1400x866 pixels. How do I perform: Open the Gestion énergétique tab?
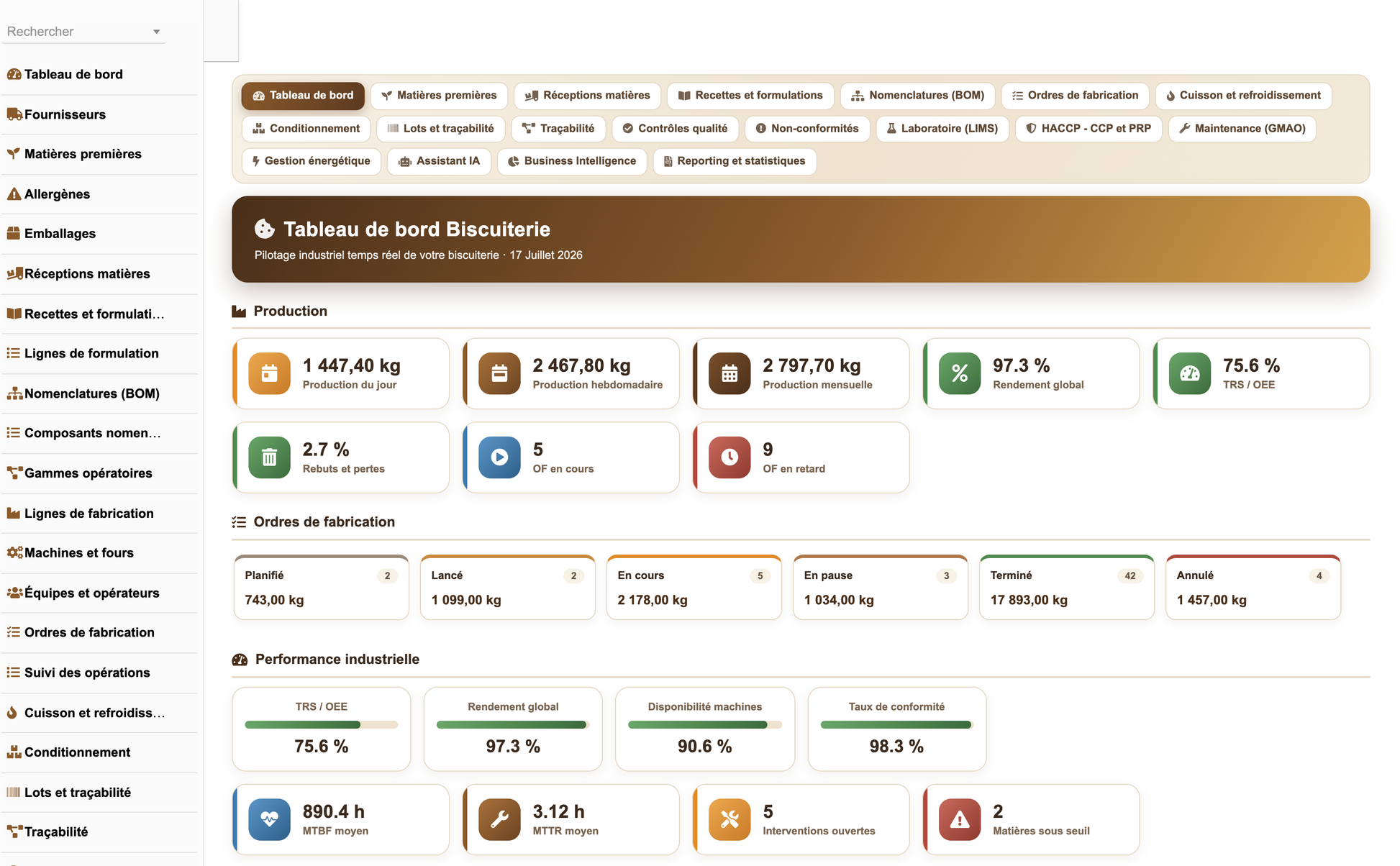(x=311, y=161)
